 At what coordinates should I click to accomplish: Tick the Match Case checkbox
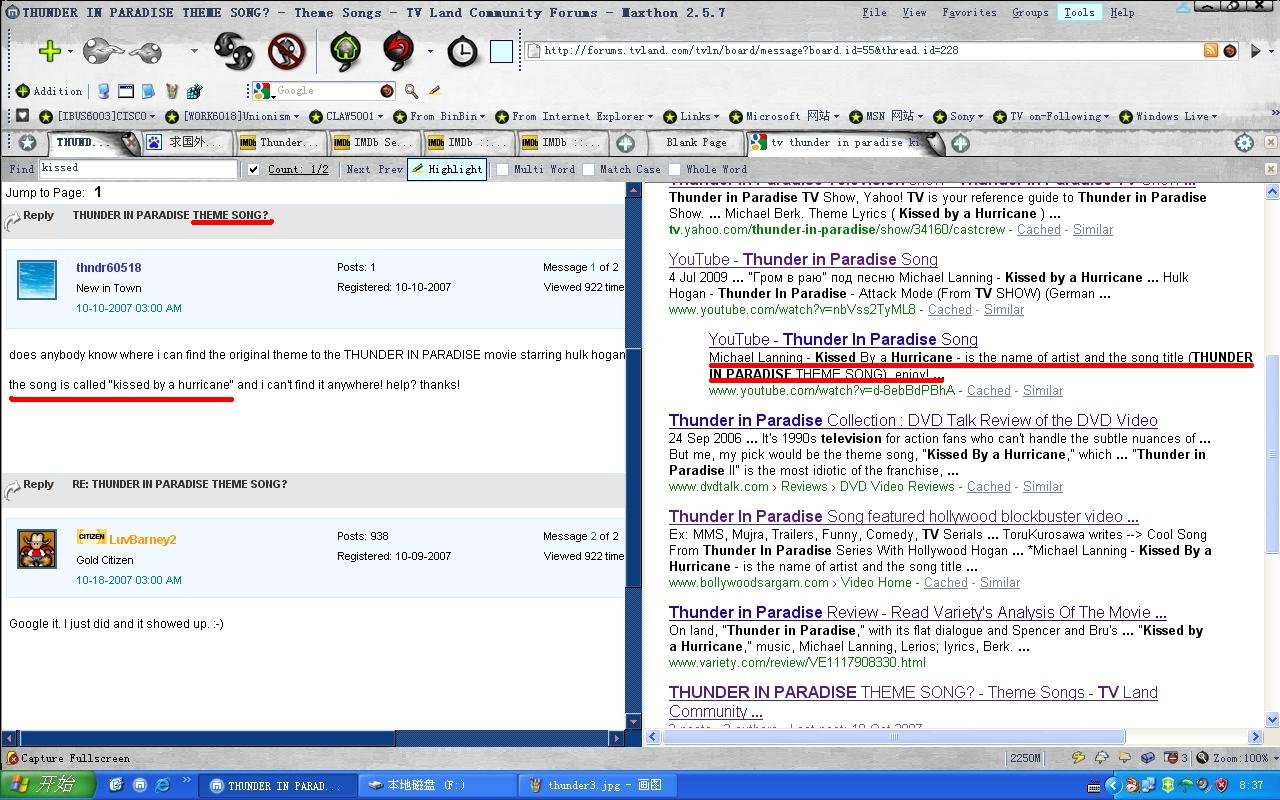(589, 170)
